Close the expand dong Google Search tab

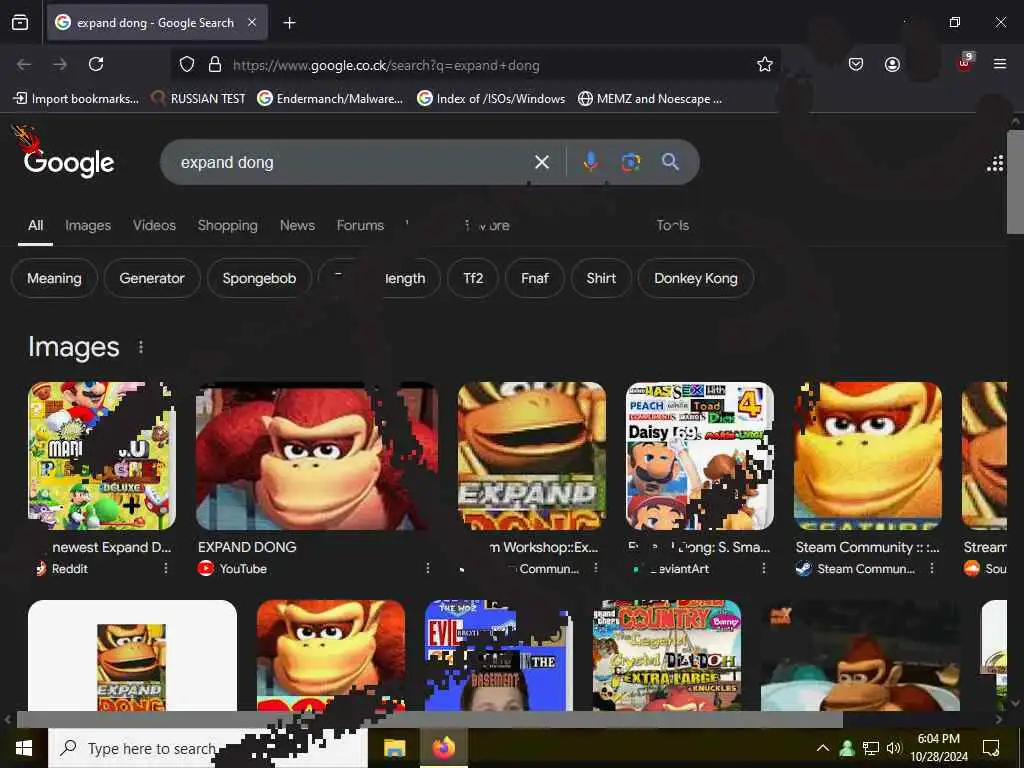[252, 22]
